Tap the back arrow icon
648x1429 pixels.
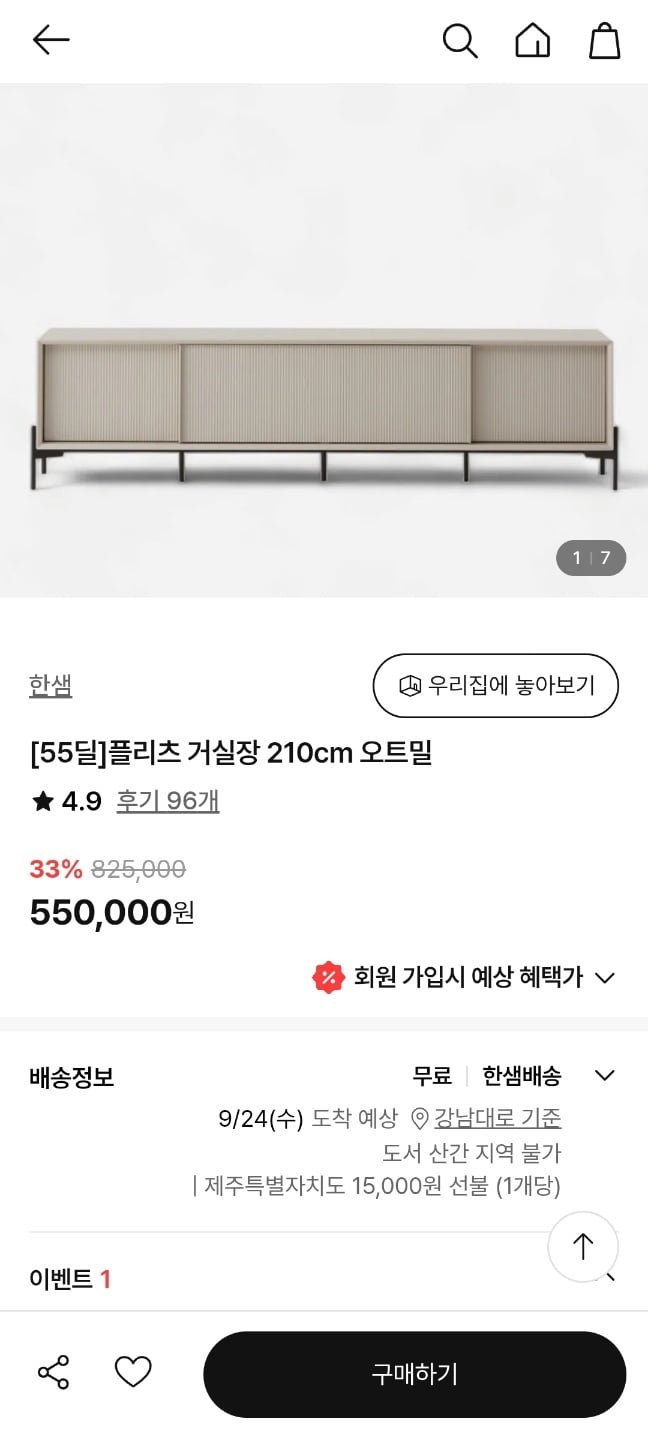[51, 40]
